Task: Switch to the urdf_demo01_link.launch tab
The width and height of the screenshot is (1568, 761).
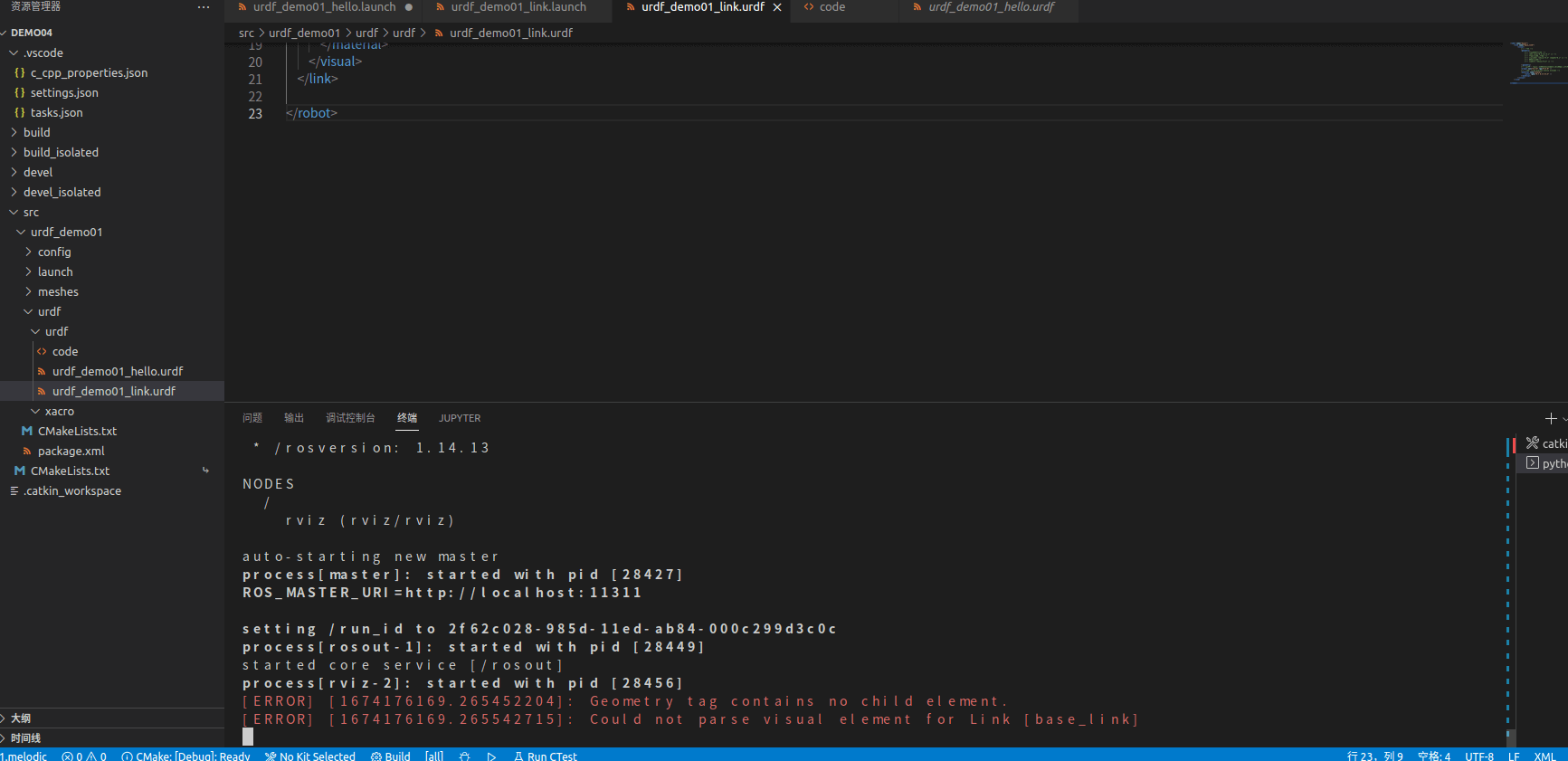Action: click(518, 7)
